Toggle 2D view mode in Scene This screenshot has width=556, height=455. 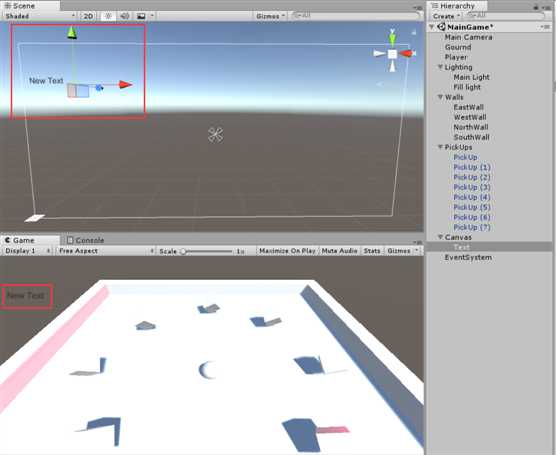(x=88, y=16)
